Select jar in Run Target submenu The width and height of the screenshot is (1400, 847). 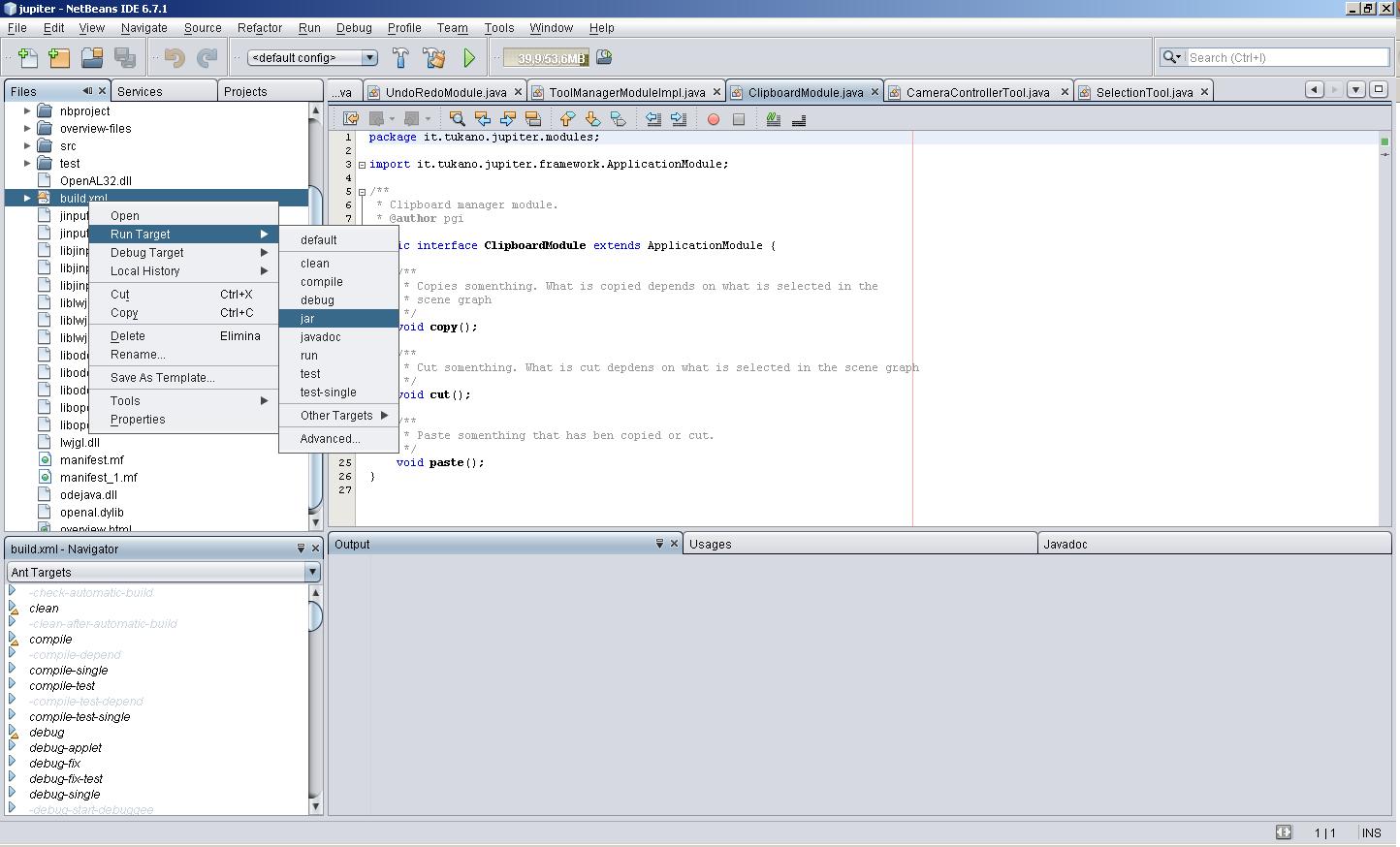pyautogui.click(x=338, y=318)
